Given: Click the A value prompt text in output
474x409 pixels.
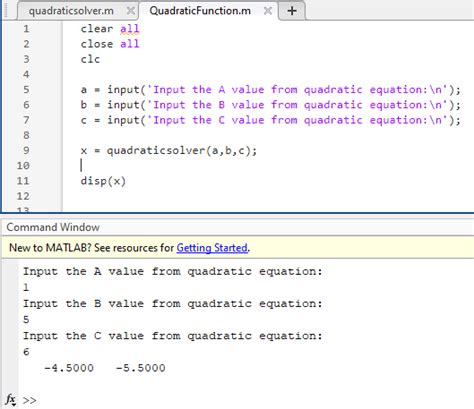Looking at the screenshot, I should [x=173, y=272].
